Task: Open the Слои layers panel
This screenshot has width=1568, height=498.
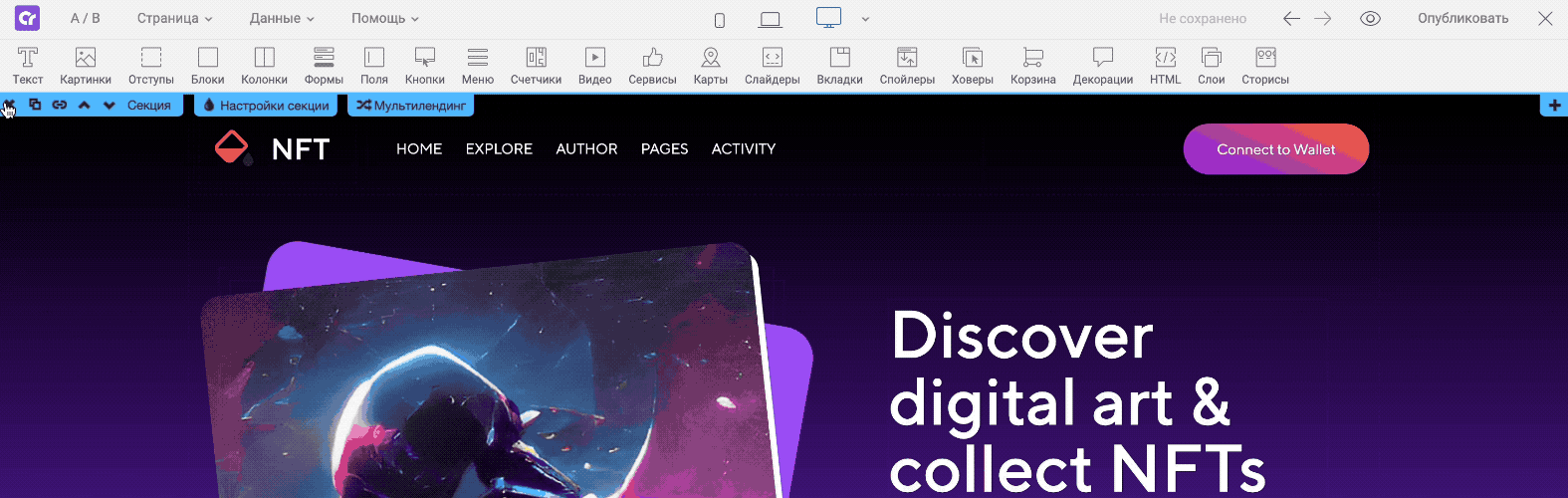Action: pos(1212,66)
